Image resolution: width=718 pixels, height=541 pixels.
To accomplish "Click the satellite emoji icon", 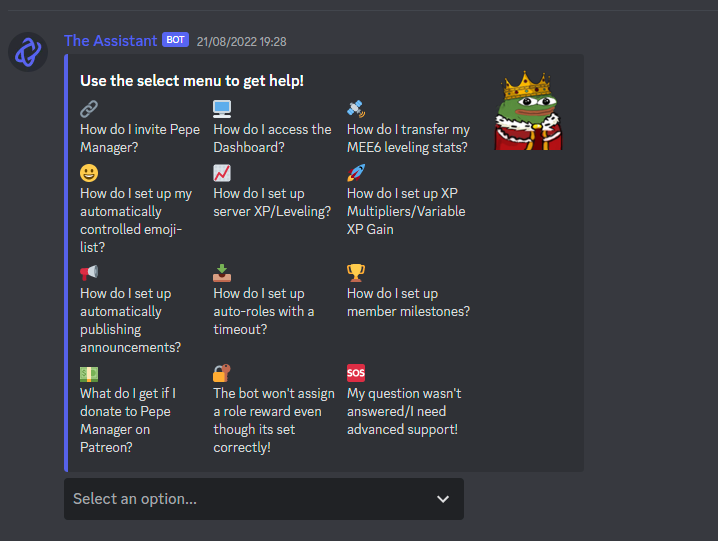I will [356, 109].
